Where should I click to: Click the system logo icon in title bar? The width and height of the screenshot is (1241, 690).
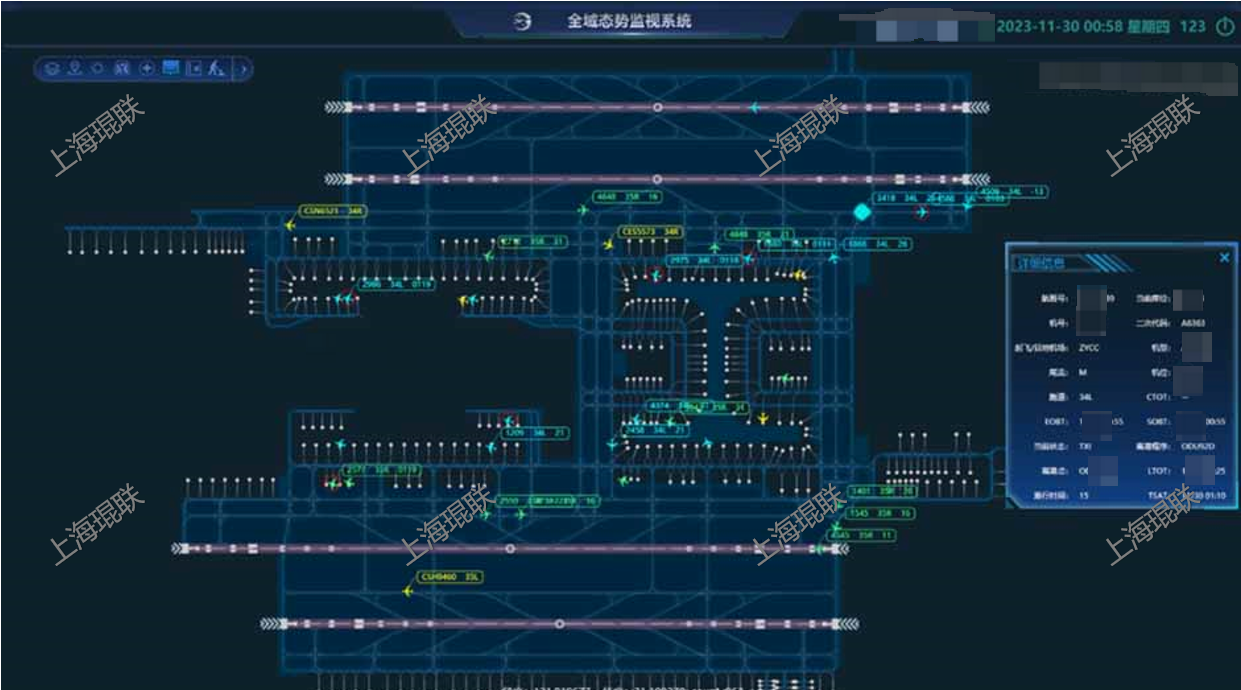[522, 22]
